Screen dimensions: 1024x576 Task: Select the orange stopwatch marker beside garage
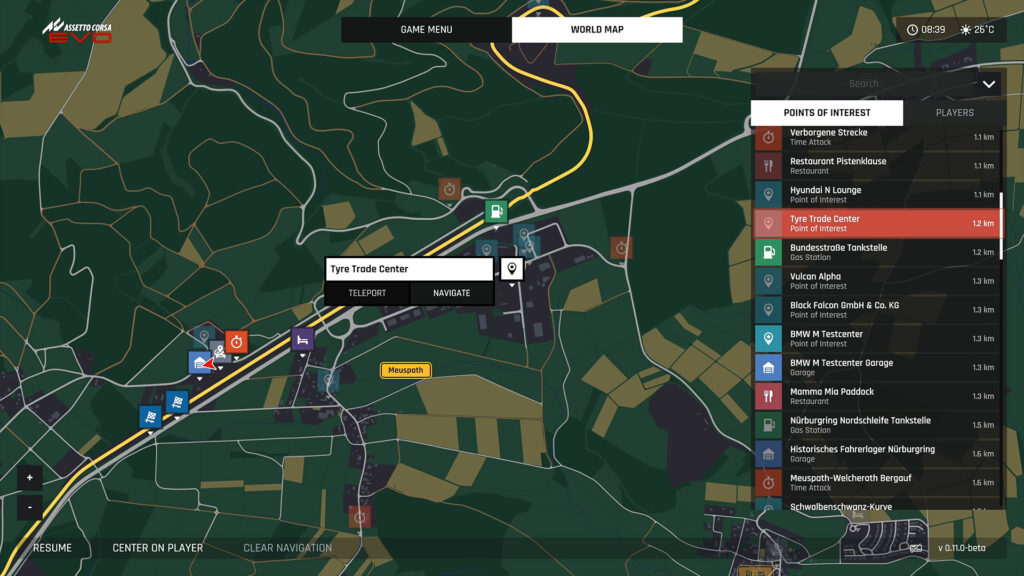pyautogui.click(x=236, y=342)
